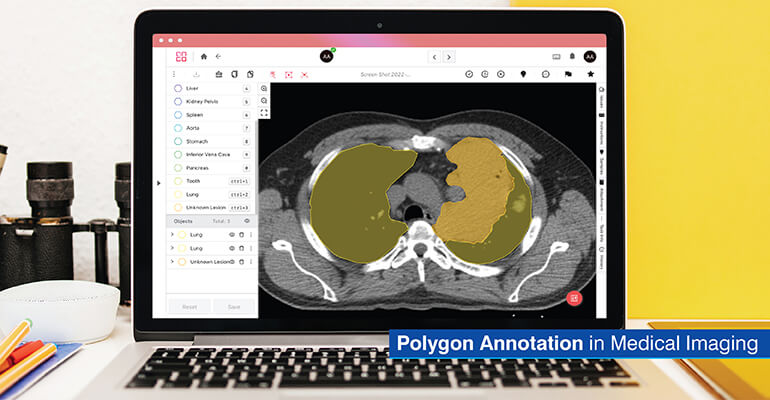
Task: Toggle visibility of all Objects
Action: pyautogui.click(x=247, y=221)
